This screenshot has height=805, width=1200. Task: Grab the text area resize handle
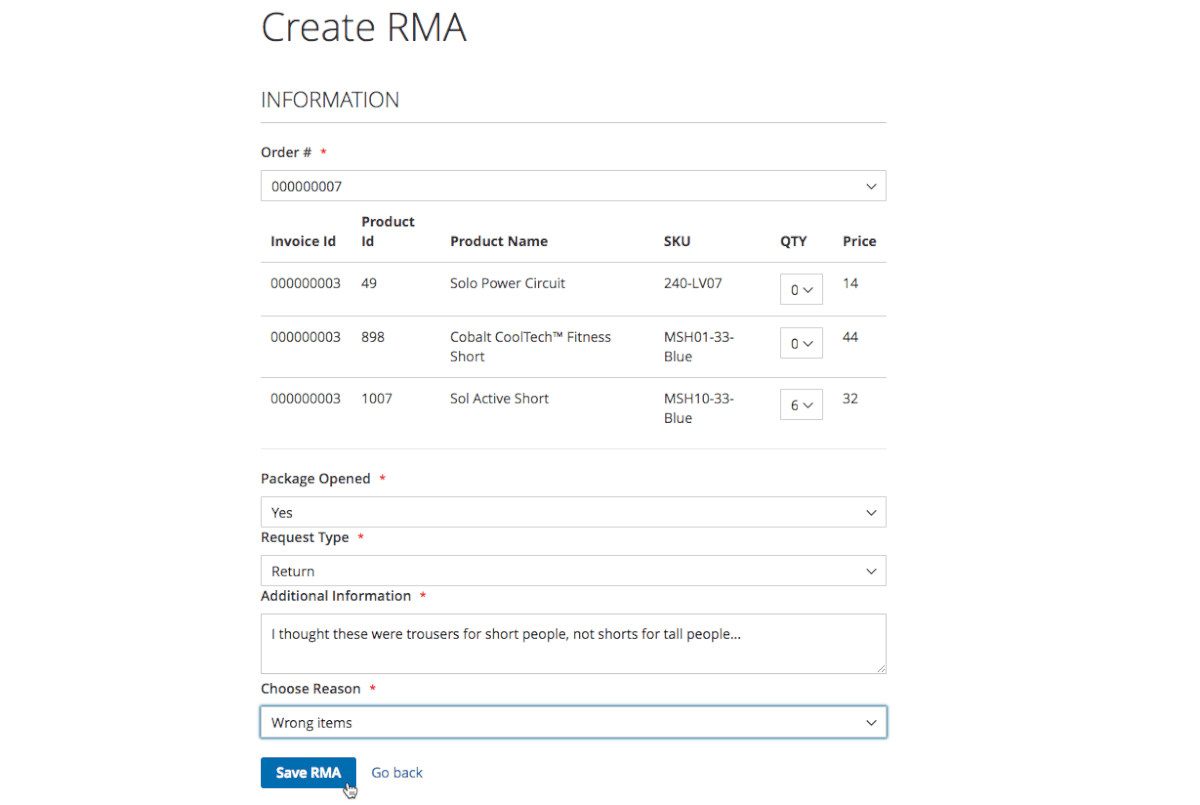881,668
